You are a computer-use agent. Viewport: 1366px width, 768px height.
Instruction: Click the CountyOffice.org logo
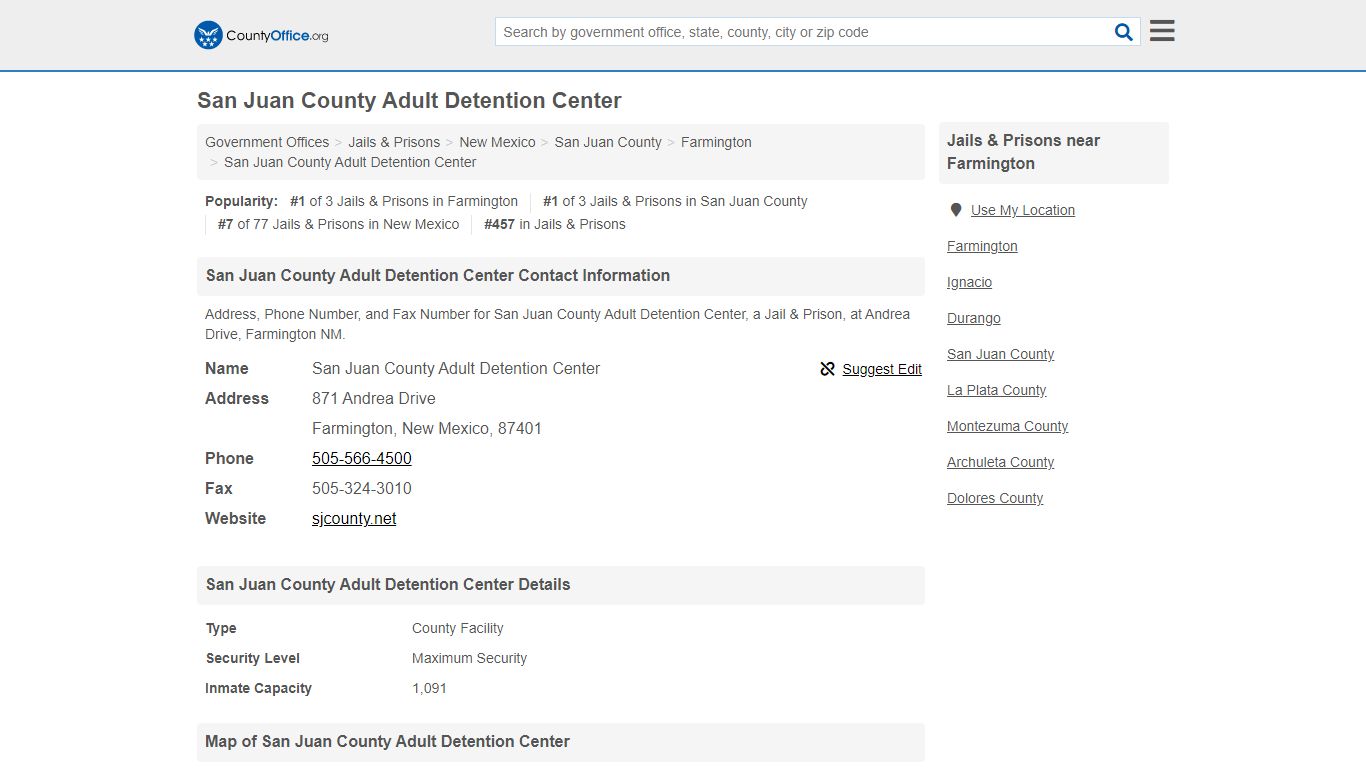click(261, 35)
